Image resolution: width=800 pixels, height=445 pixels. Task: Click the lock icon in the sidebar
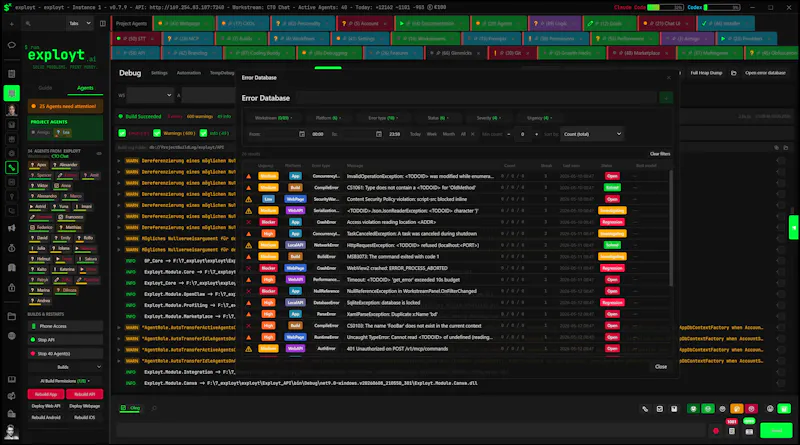pyautogui.click(x=11, y=288)
